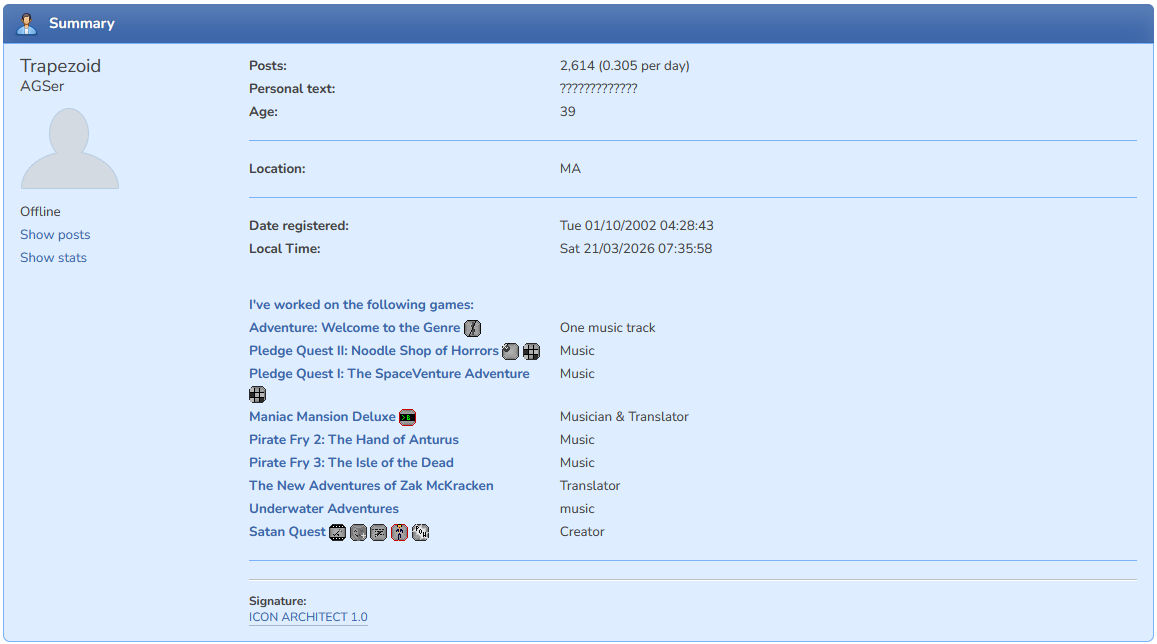Viewport: 1157px width, 644px height.
Task: Click the post count 2,614 (0.305 per day)
Action: coord(624,66)
